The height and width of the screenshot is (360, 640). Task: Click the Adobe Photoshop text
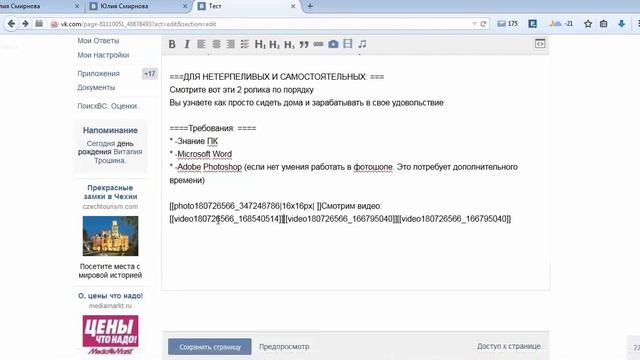tap(209, 167)
